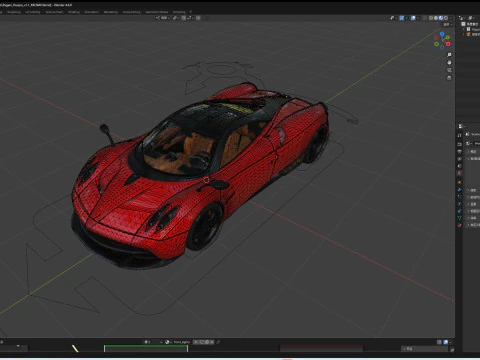Expand the overlays options dropdown arrow

[418, 18]
